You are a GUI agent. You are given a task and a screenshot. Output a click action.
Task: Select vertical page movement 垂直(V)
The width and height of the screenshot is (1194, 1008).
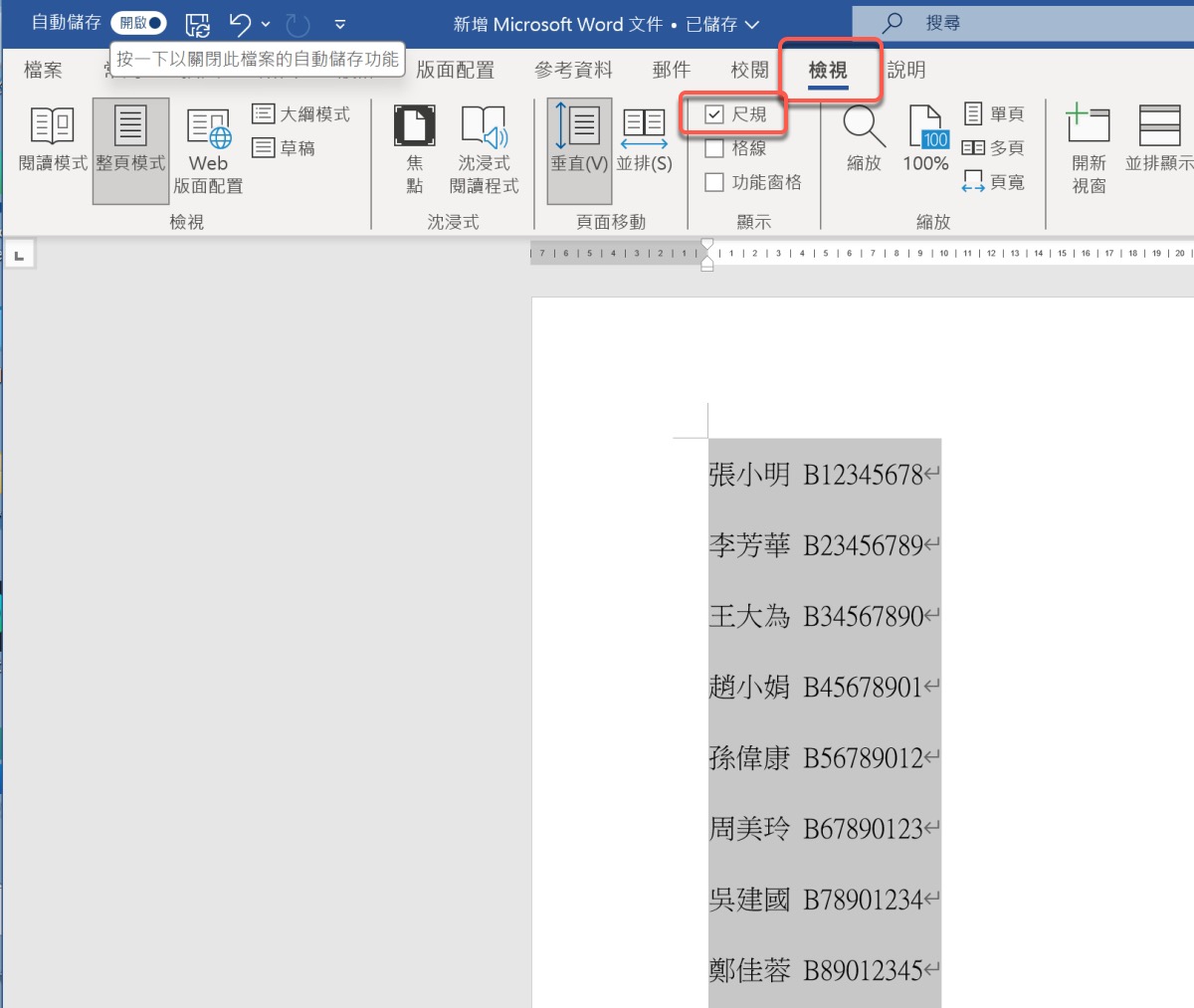pos(579,151)
